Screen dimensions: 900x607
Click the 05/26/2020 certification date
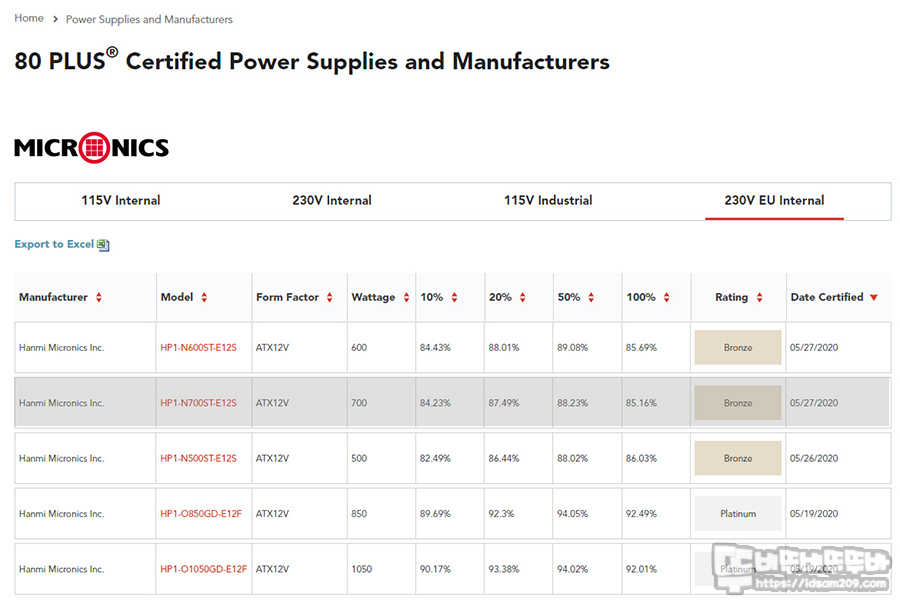[814, 458]
